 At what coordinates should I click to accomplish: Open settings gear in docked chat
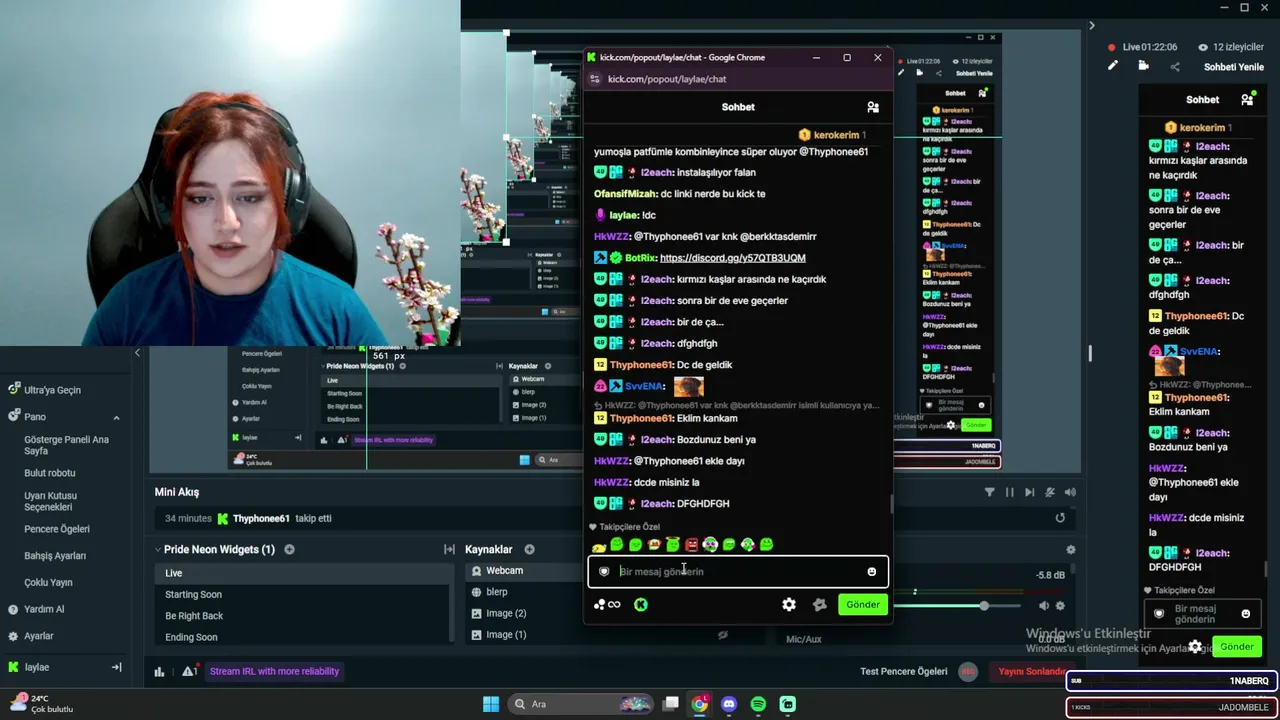[x=1195, y=647]
